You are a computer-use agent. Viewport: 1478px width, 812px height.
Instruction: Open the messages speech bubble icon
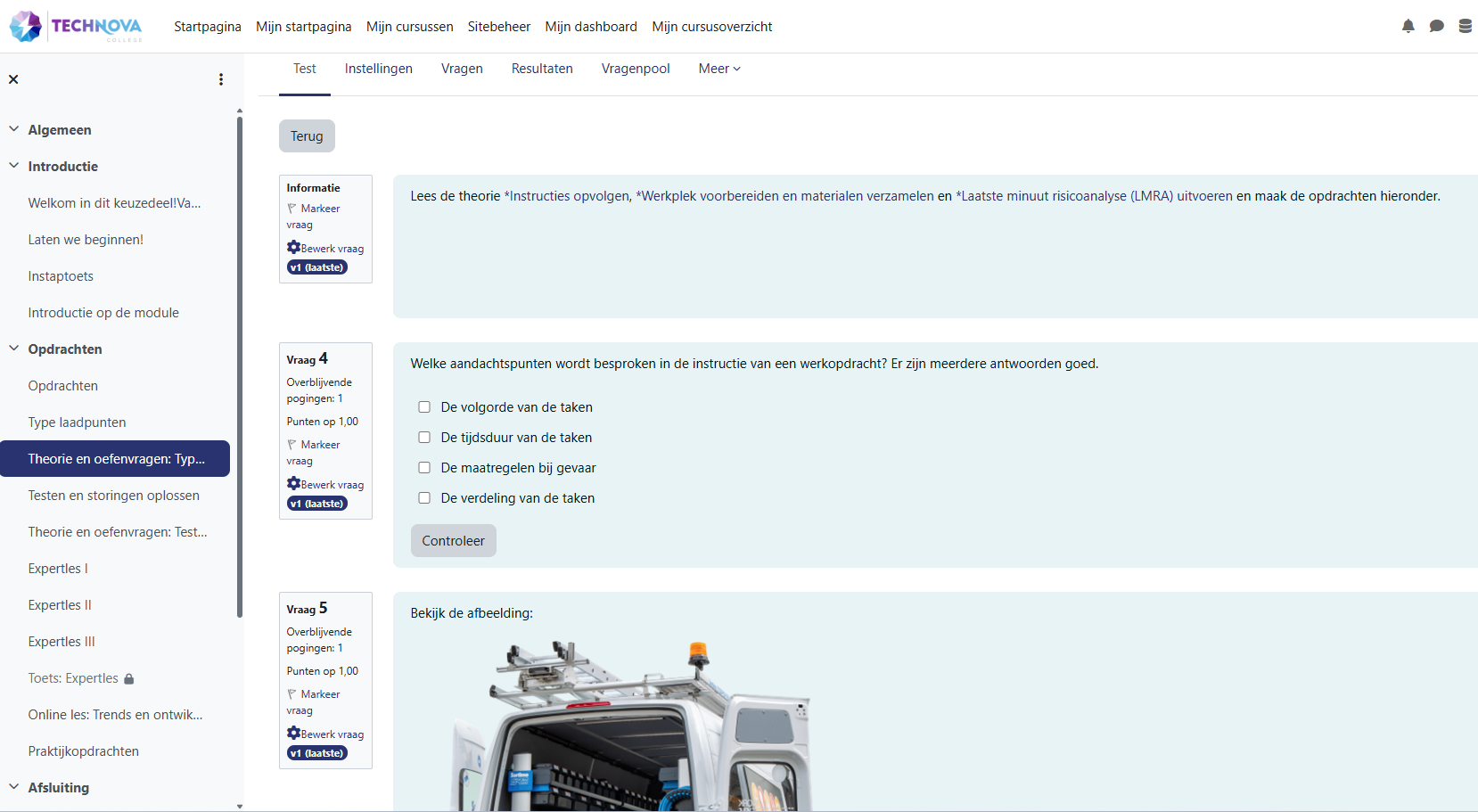pyautogui.click(x=1436, y=27)
